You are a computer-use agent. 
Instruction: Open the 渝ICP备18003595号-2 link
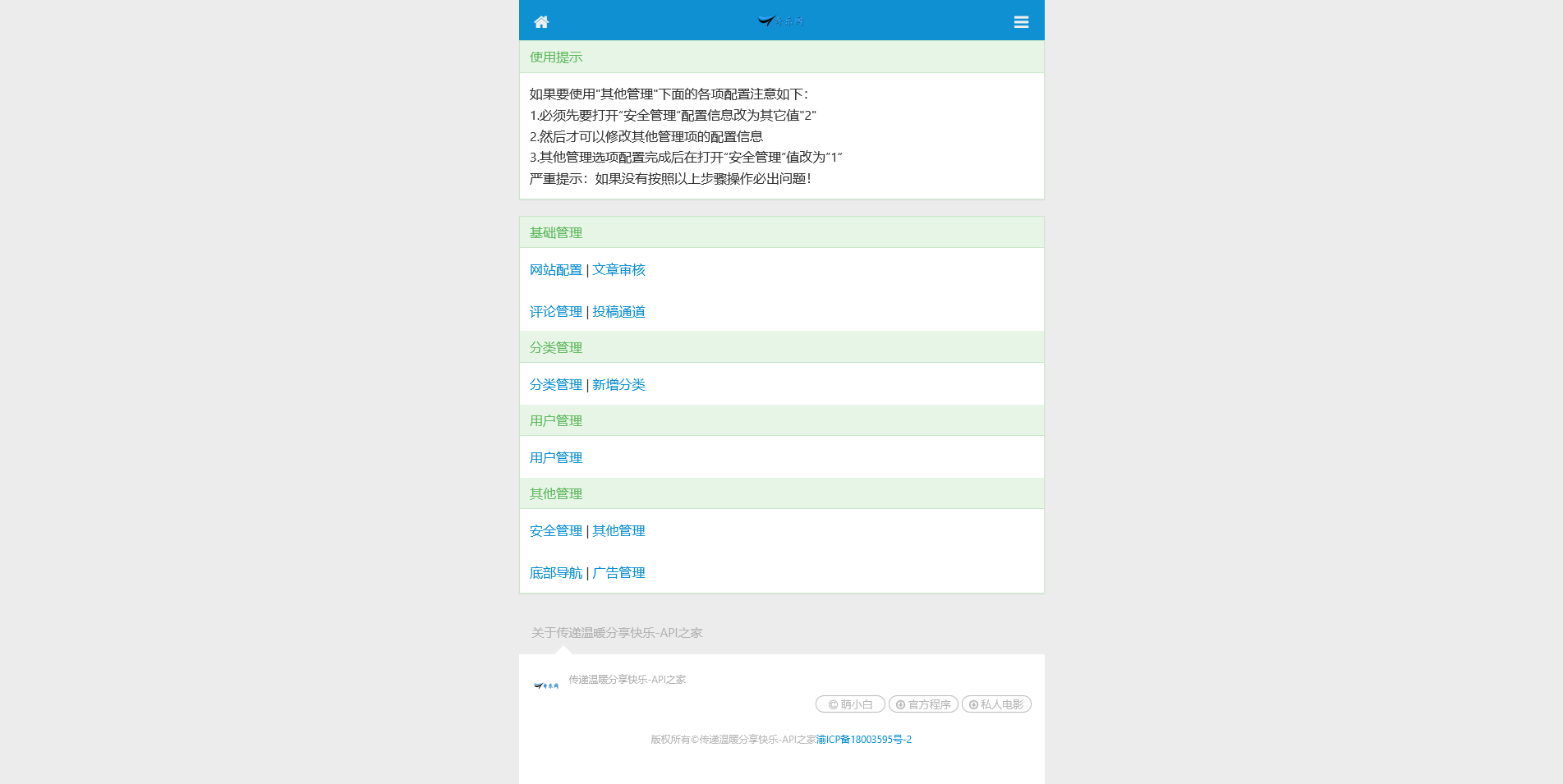pos(864,740)
